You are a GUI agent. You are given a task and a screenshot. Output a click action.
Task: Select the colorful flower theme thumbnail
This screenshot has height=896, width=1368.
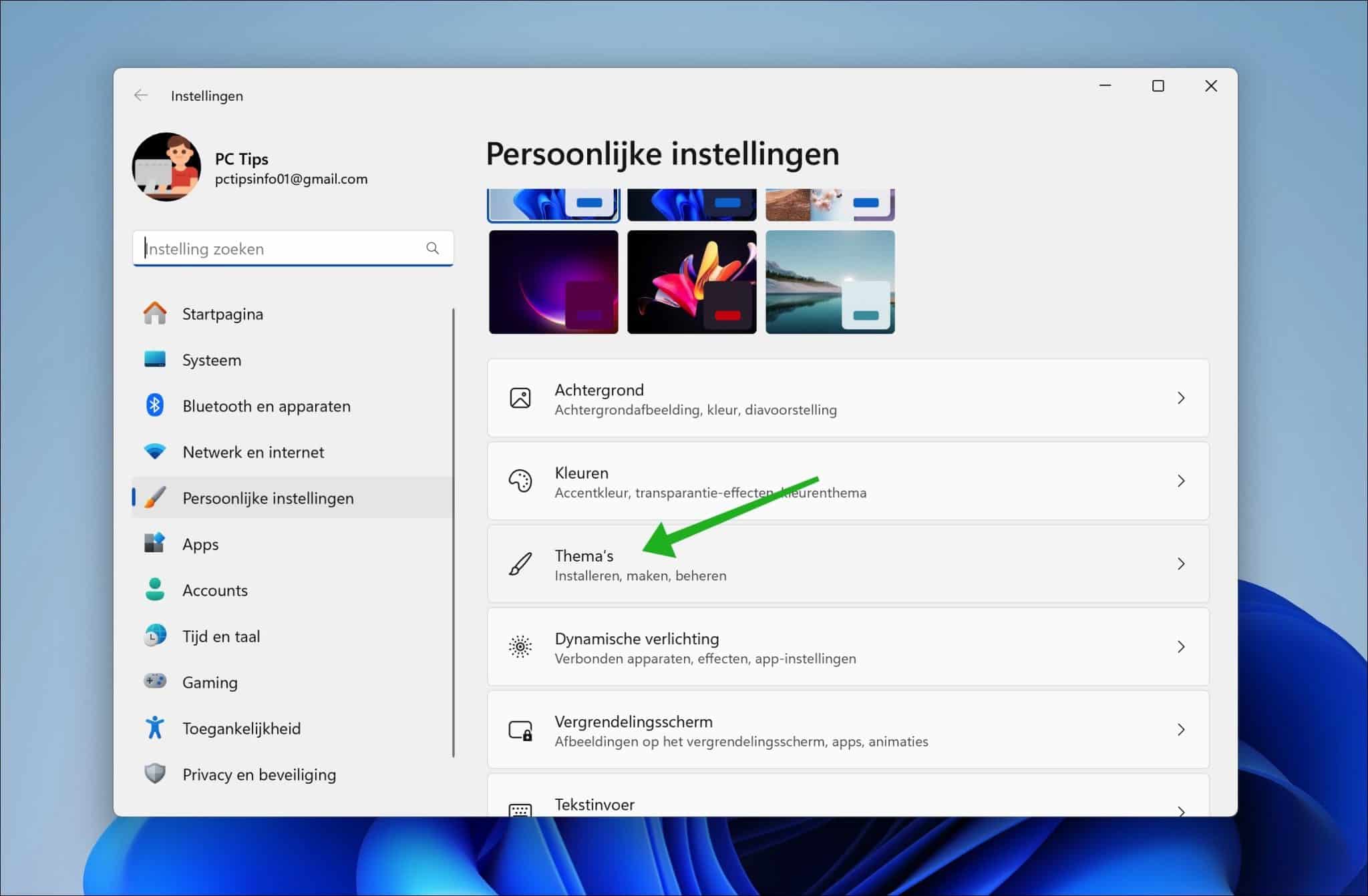pos(691,282)
